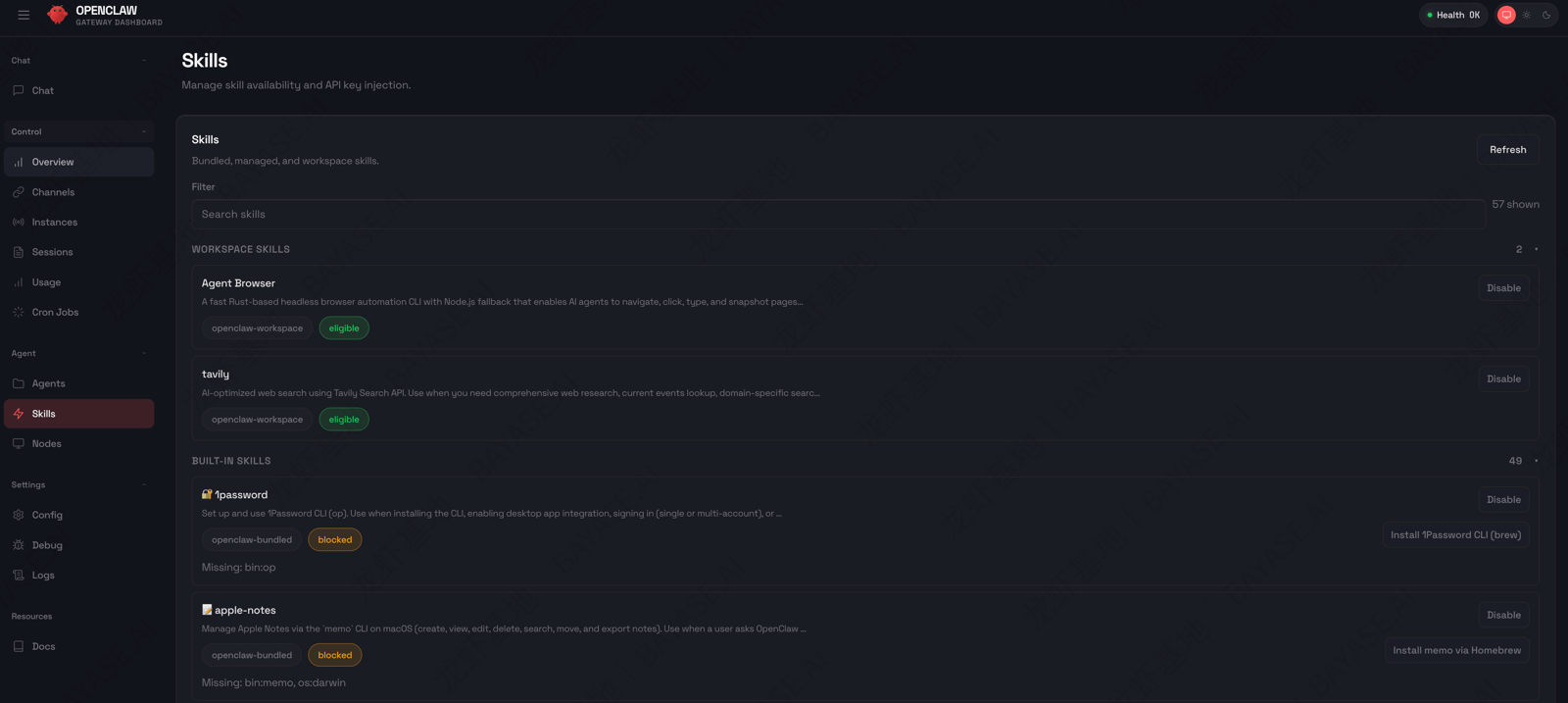Refresh the skills list
This screenshot has height=703, width=1568.
coord(1507,150)
